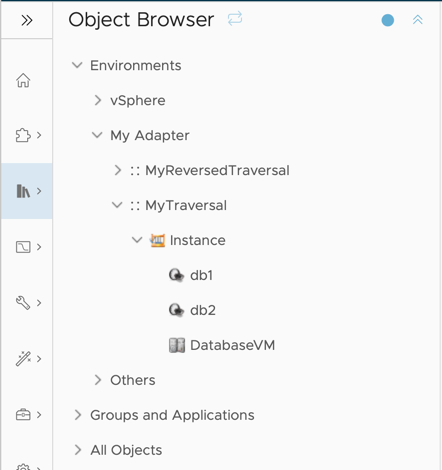Select the db1 object
Screen dimensions: 442x470
[x=201, y=275]
